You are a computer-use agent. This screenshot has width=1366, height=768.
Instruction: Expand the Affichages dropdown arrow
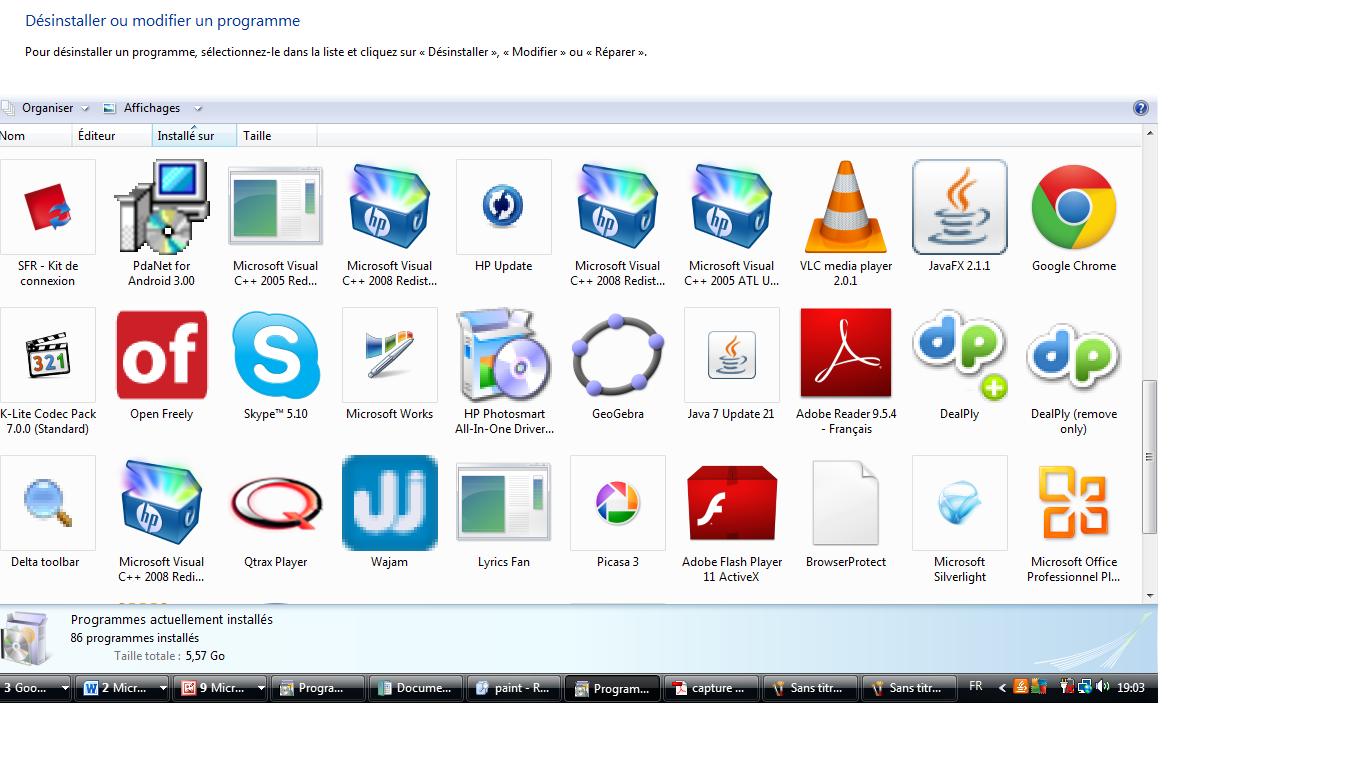(x=198, y=108)
